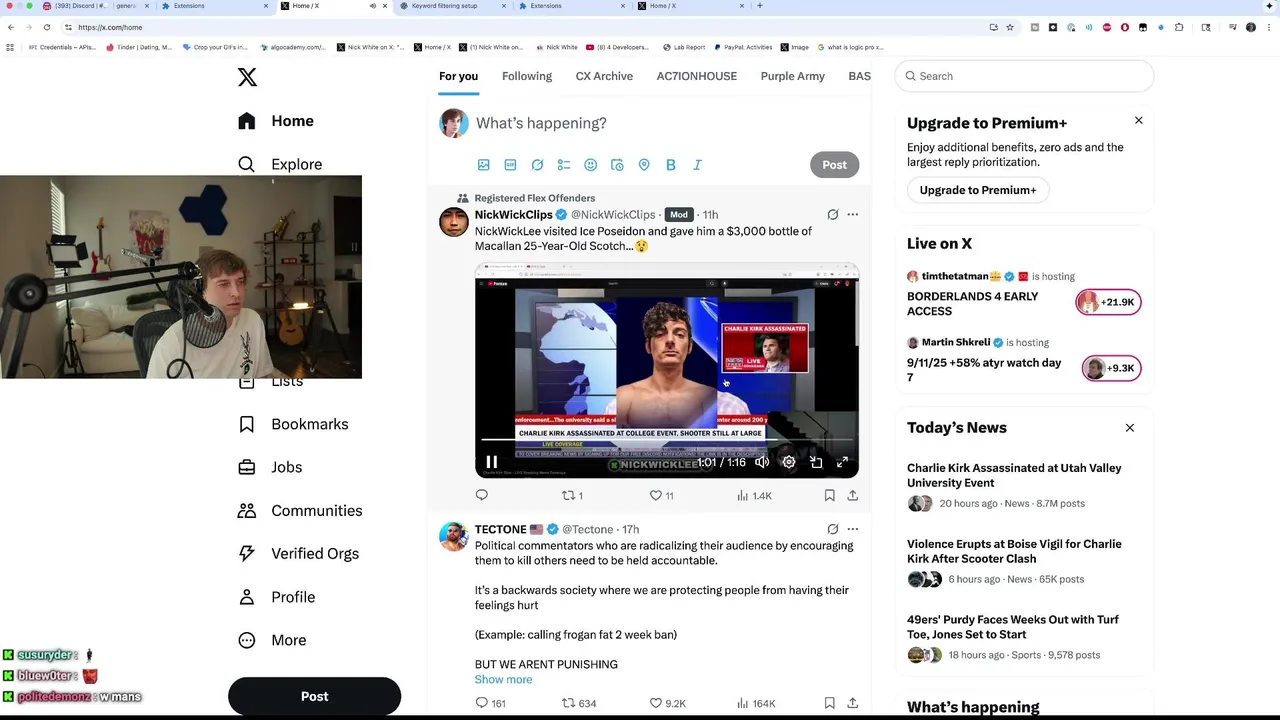Like the NickWickClips post

click(x=662, y=495)
